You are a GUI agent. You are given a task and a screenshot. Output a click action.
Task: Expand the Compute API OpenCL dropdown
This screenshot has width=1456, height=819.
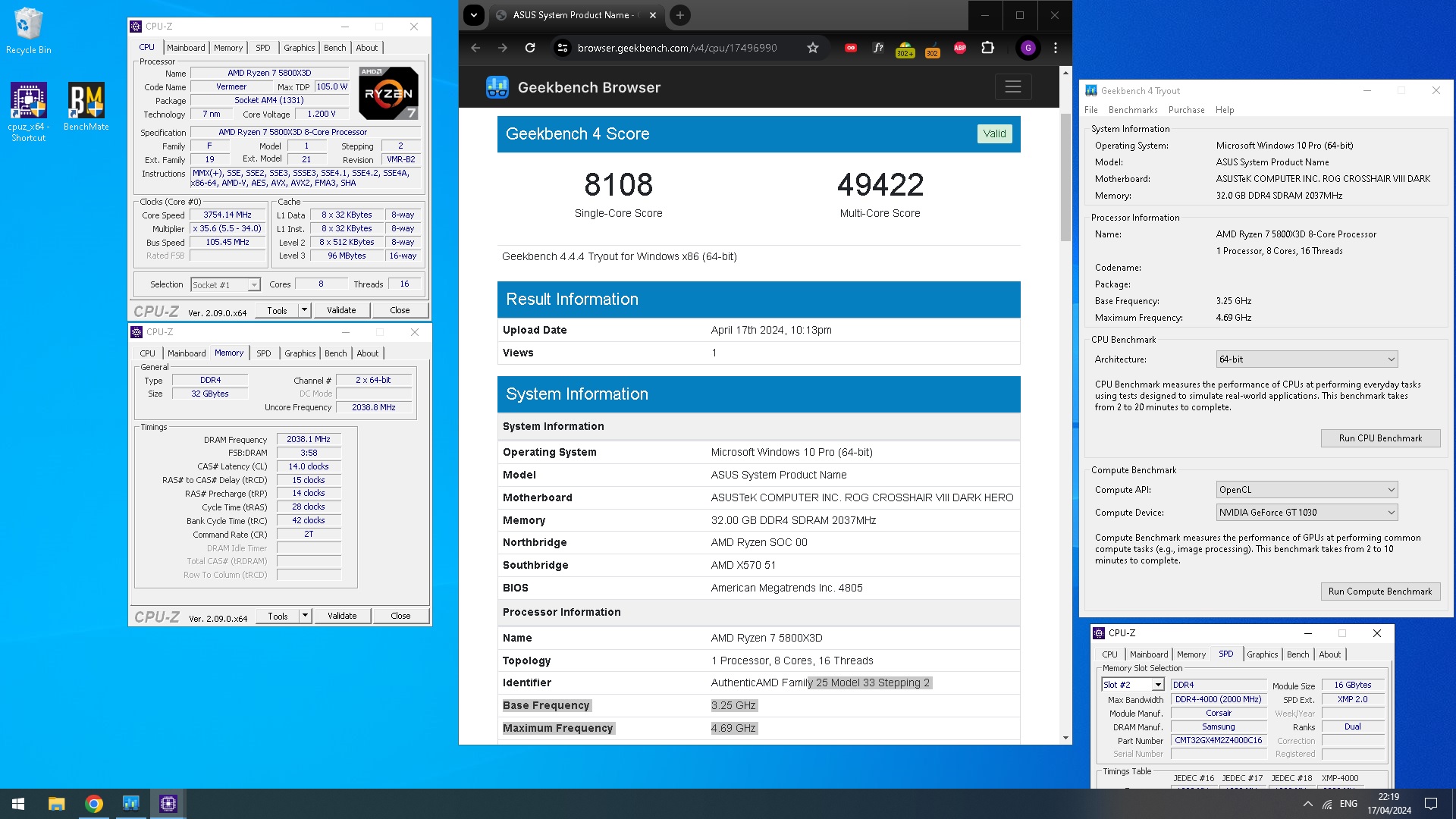pyautogui.click(x=1307, y=490)
